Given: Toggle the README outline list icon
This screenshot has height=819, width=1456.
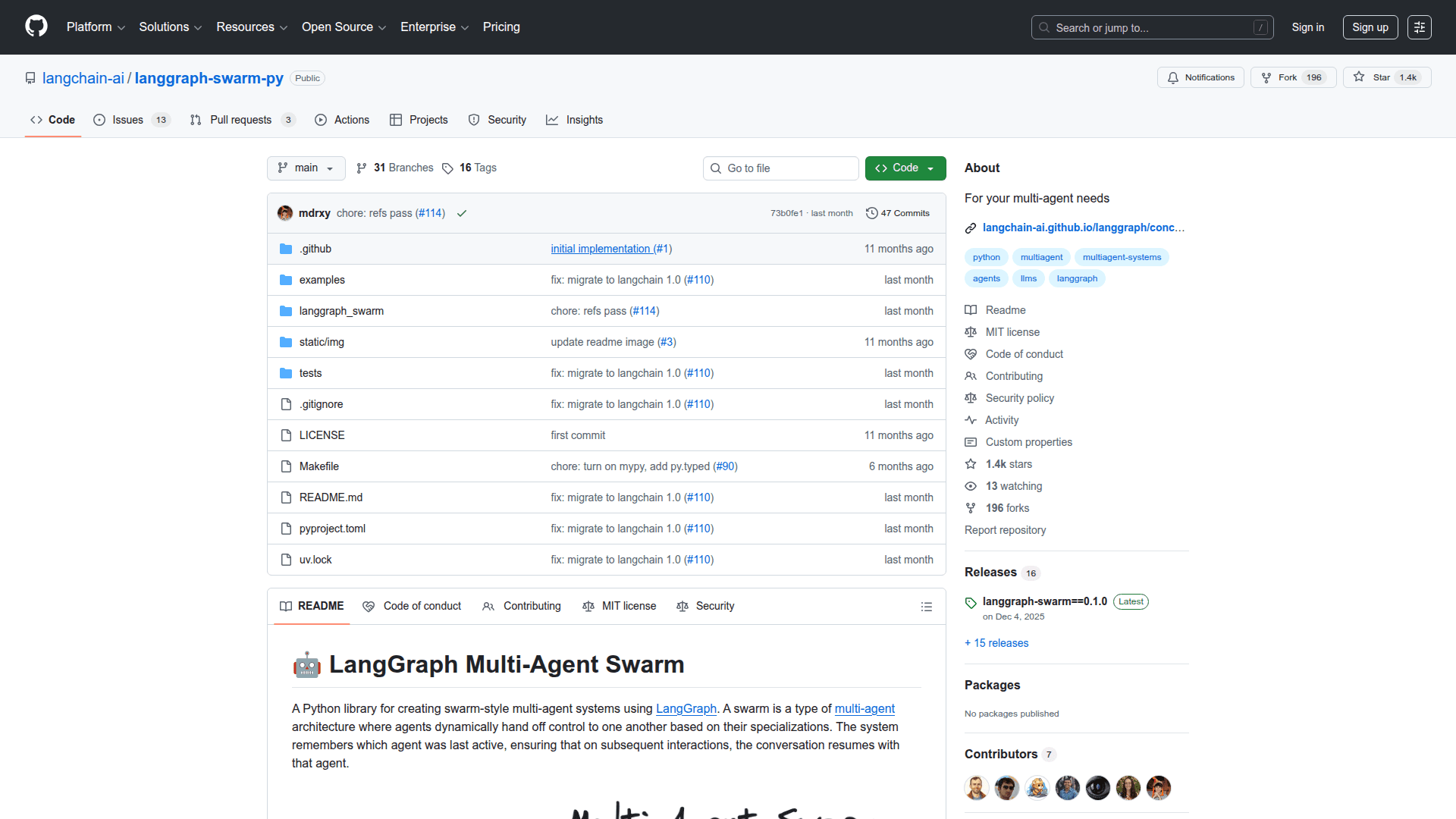Looking at the screenshot, I should point(927,607).
